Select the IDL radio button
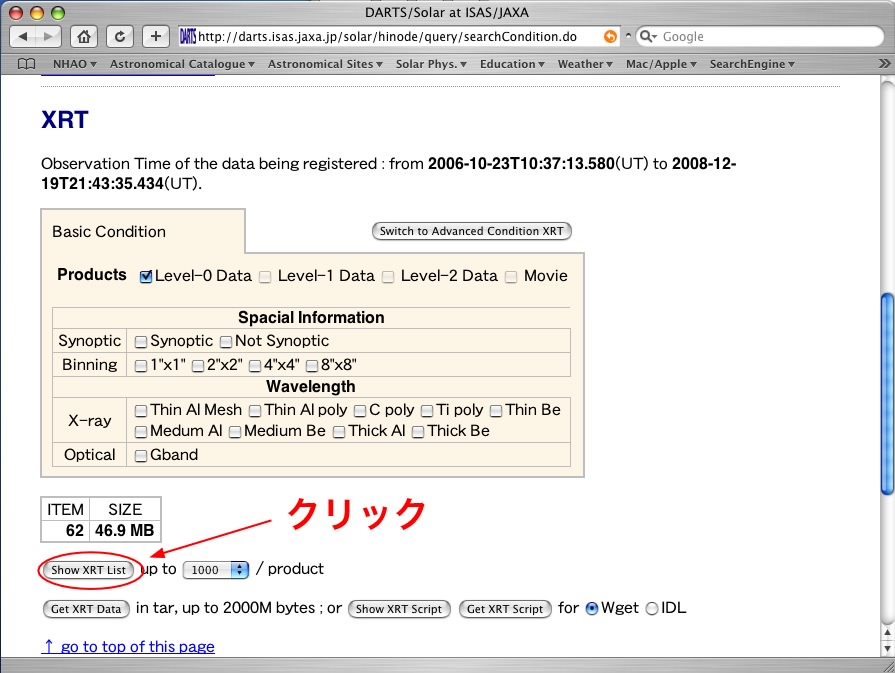The width and height of the screenshot is (895, 673). [652, 608]
